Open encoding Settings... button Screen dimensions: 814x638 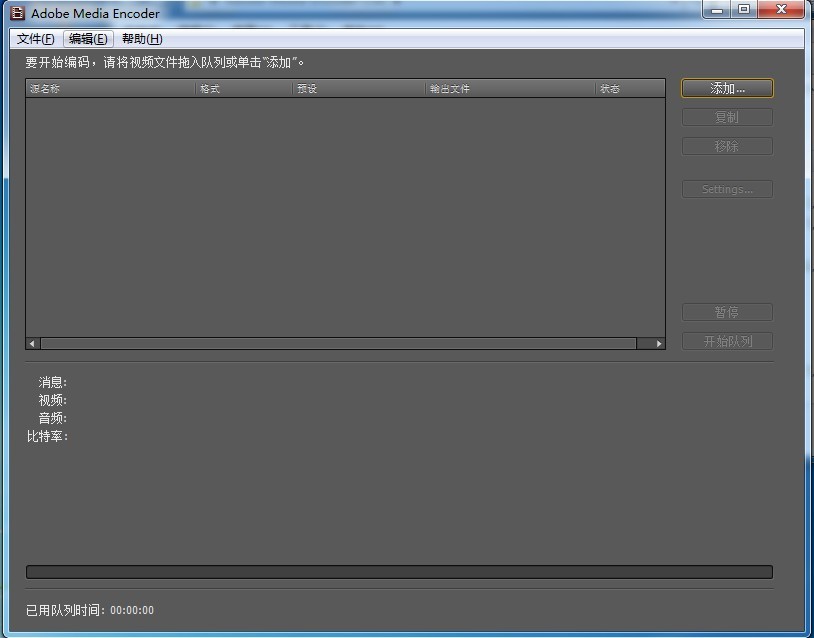point(727,189)
